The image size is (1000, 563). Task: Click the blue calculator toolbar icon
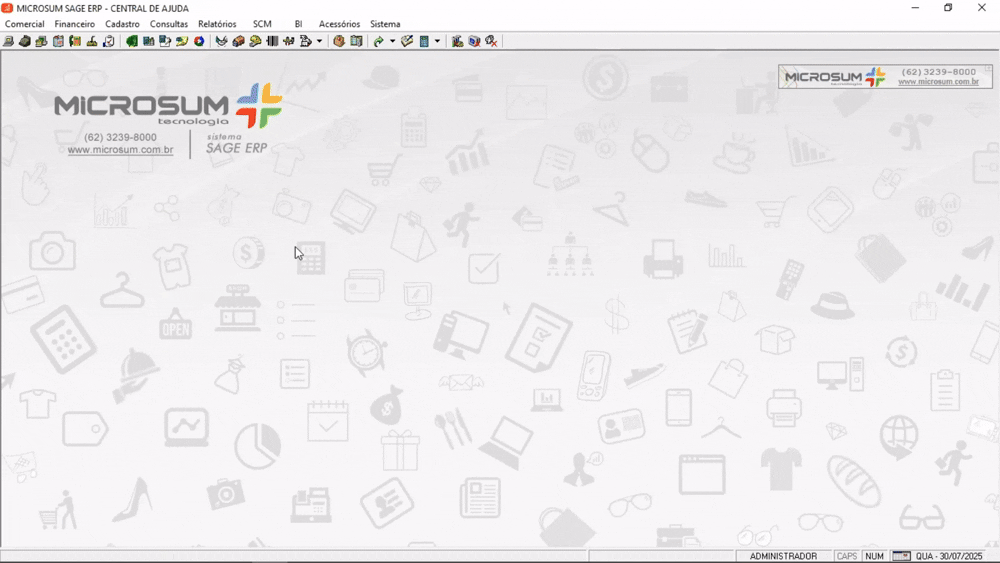(424, 41)
